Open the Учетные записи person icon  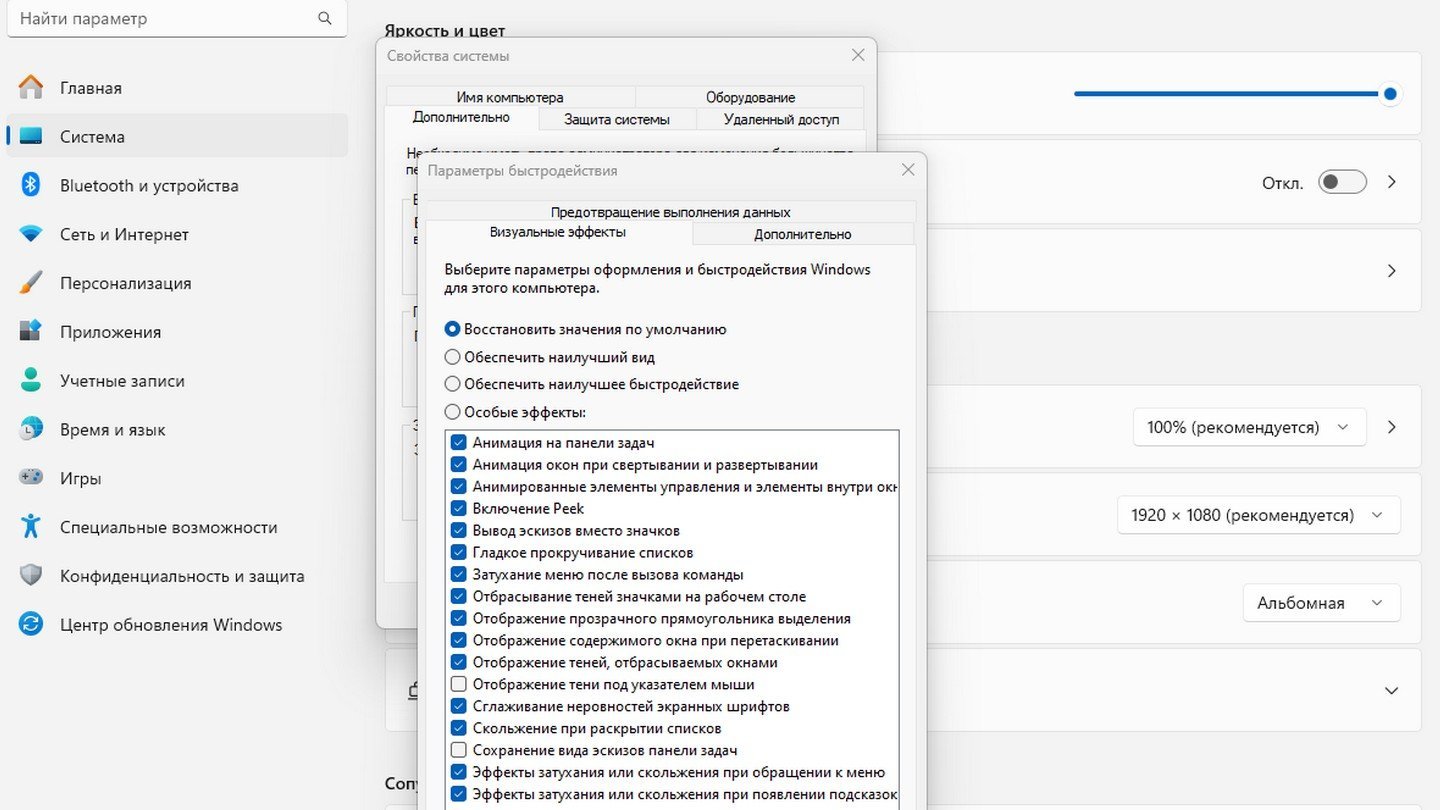click(x=31, y=381)
